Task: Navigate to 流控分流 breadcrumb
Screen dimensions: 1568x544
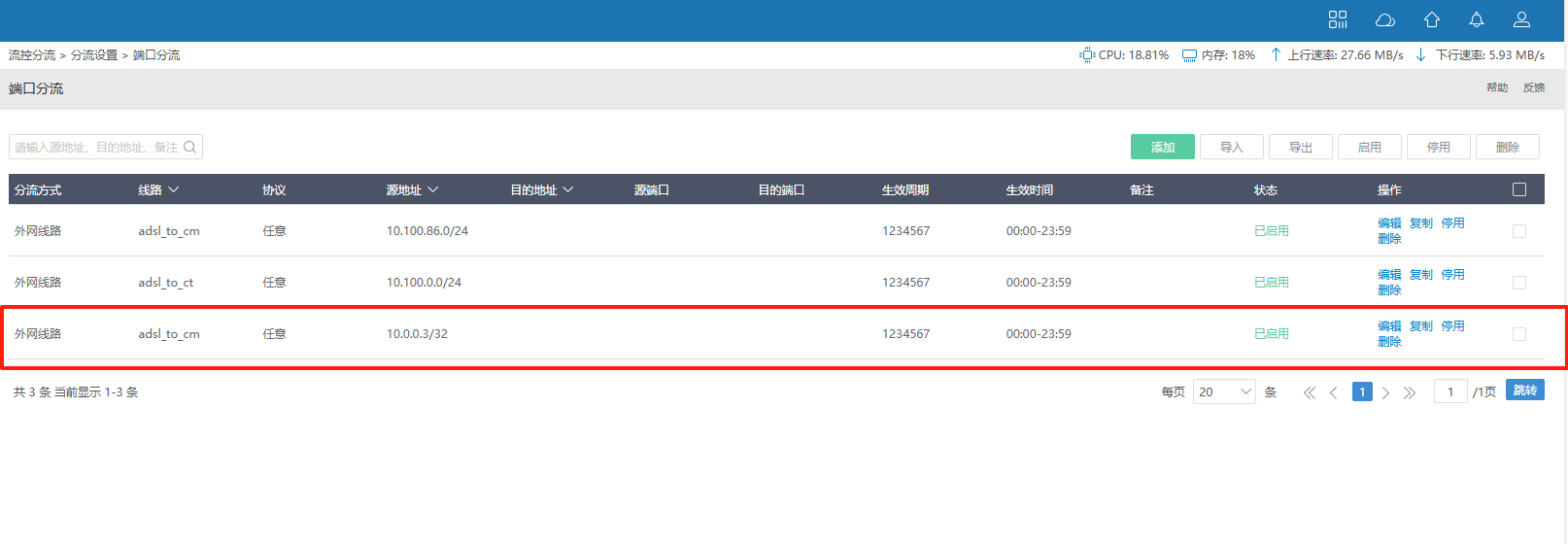Action: pyautogui.click(x=32, y=55)
